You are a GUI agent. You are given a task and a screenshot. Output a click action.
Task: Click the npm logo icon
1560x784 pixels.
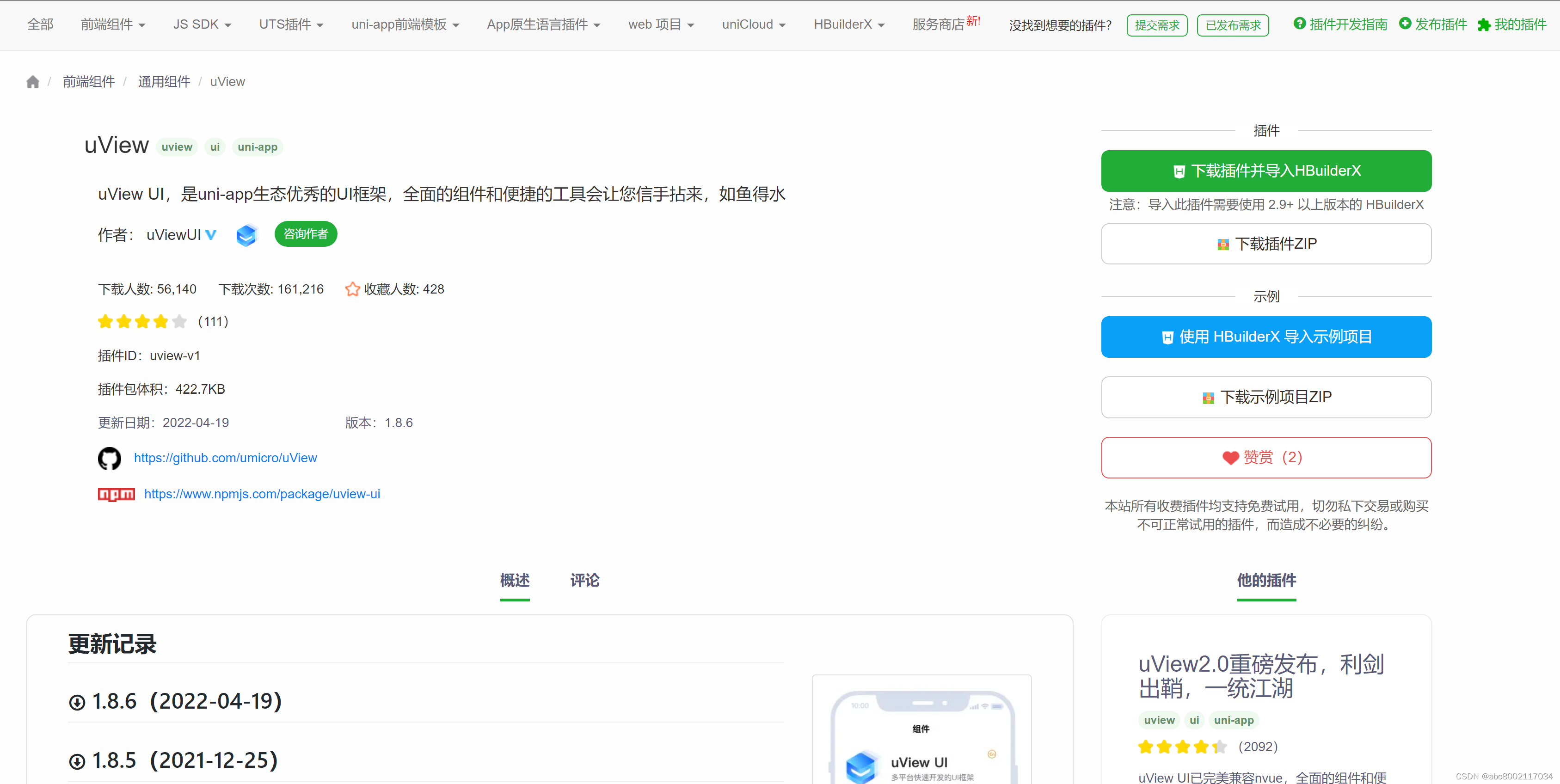coord(116,494)
